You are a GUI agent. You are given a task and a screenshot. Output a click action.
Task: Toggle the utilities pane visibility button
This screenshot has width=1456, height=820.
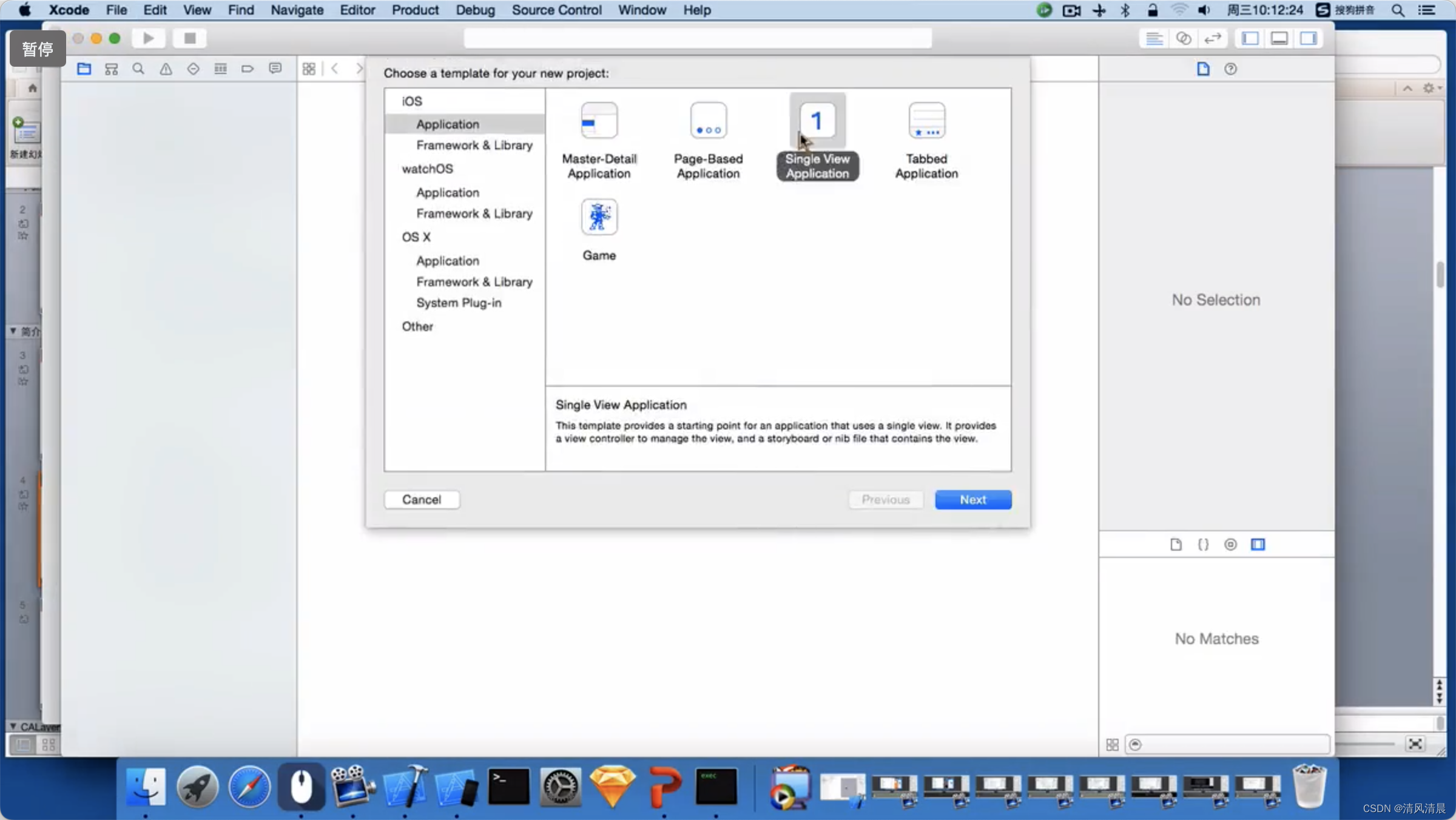point(1309,38)
